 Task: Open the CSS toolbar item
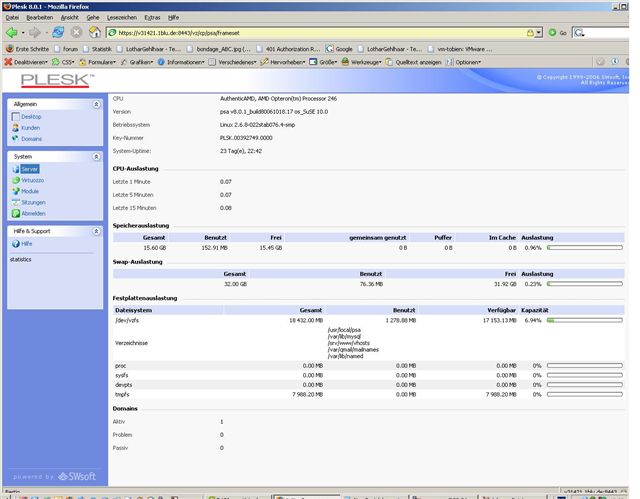63,62
